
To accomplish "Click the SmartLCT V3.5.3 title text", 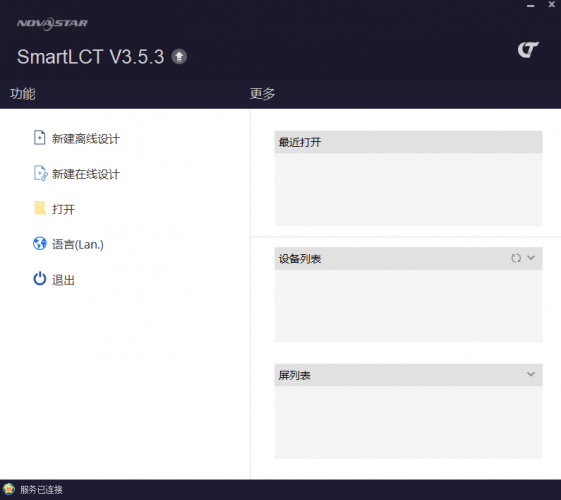I will pos(91,57).
